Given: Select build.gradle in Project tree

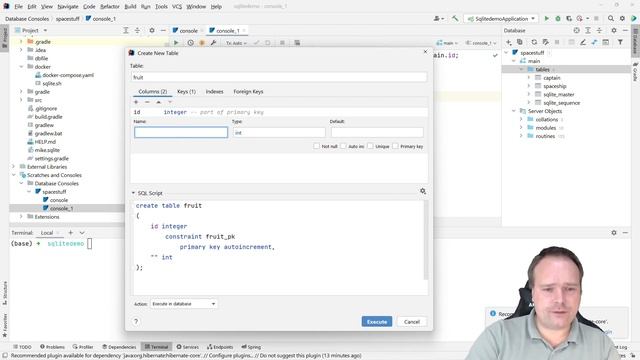Looking at the screenshot, I should (x=48, y=117).
